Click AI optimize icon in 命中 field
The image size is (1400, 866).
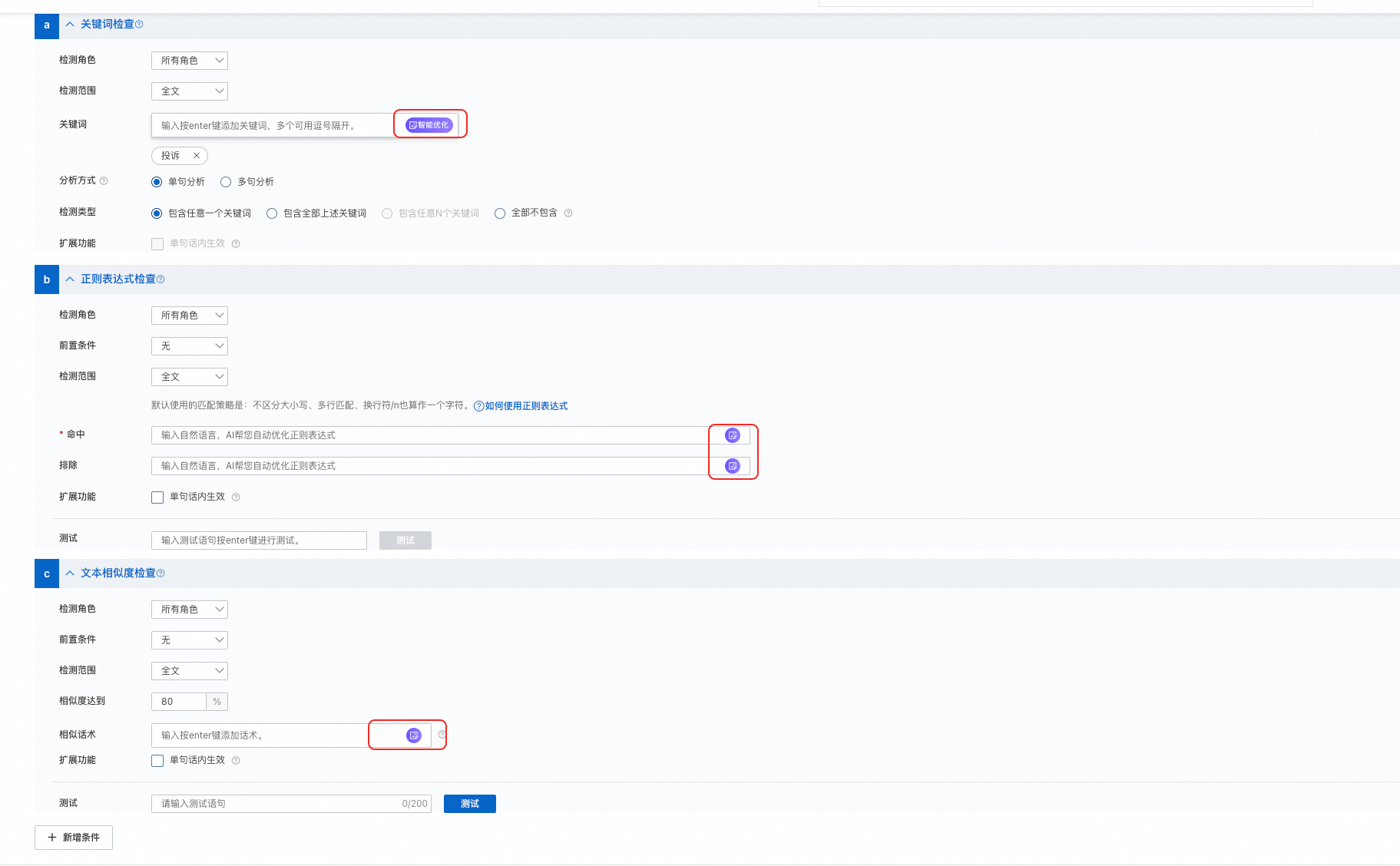733,435
